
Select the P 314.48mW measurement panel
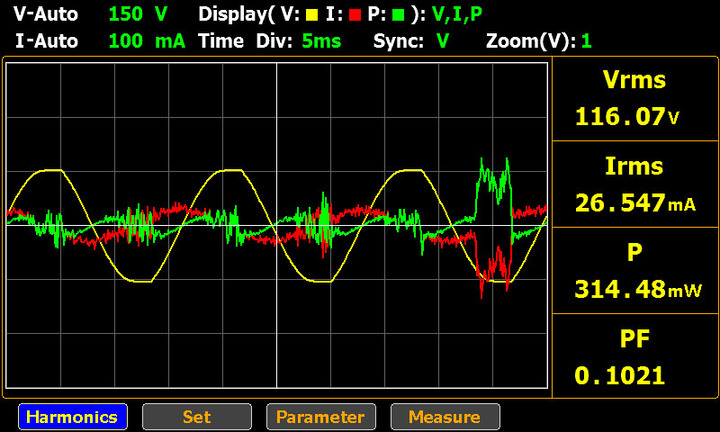coord(634,270)
